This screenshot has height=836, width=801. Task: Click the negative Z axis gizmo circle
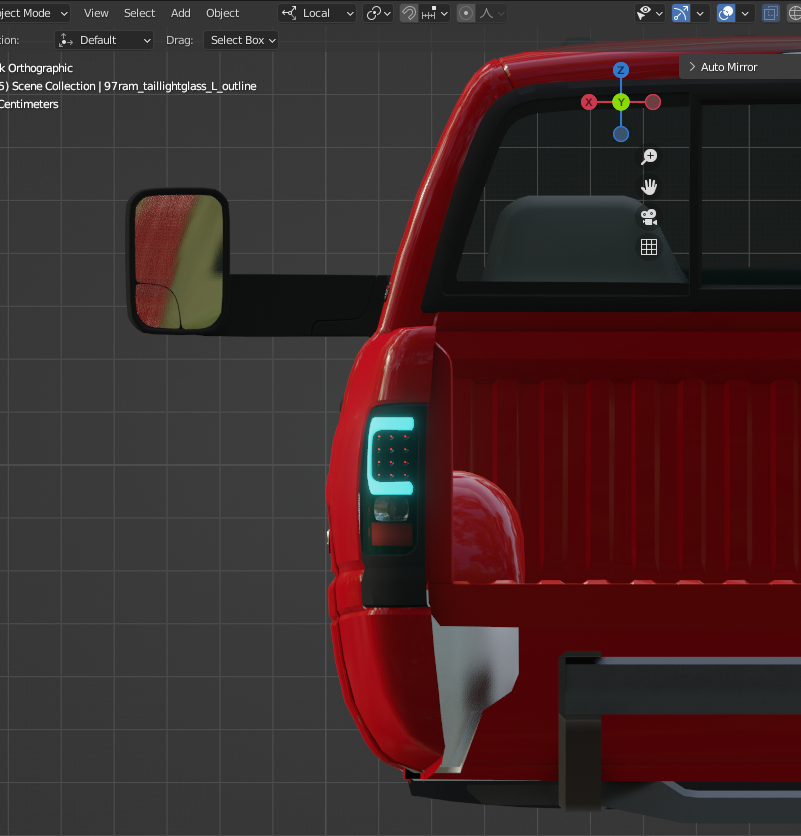(621, 134)
